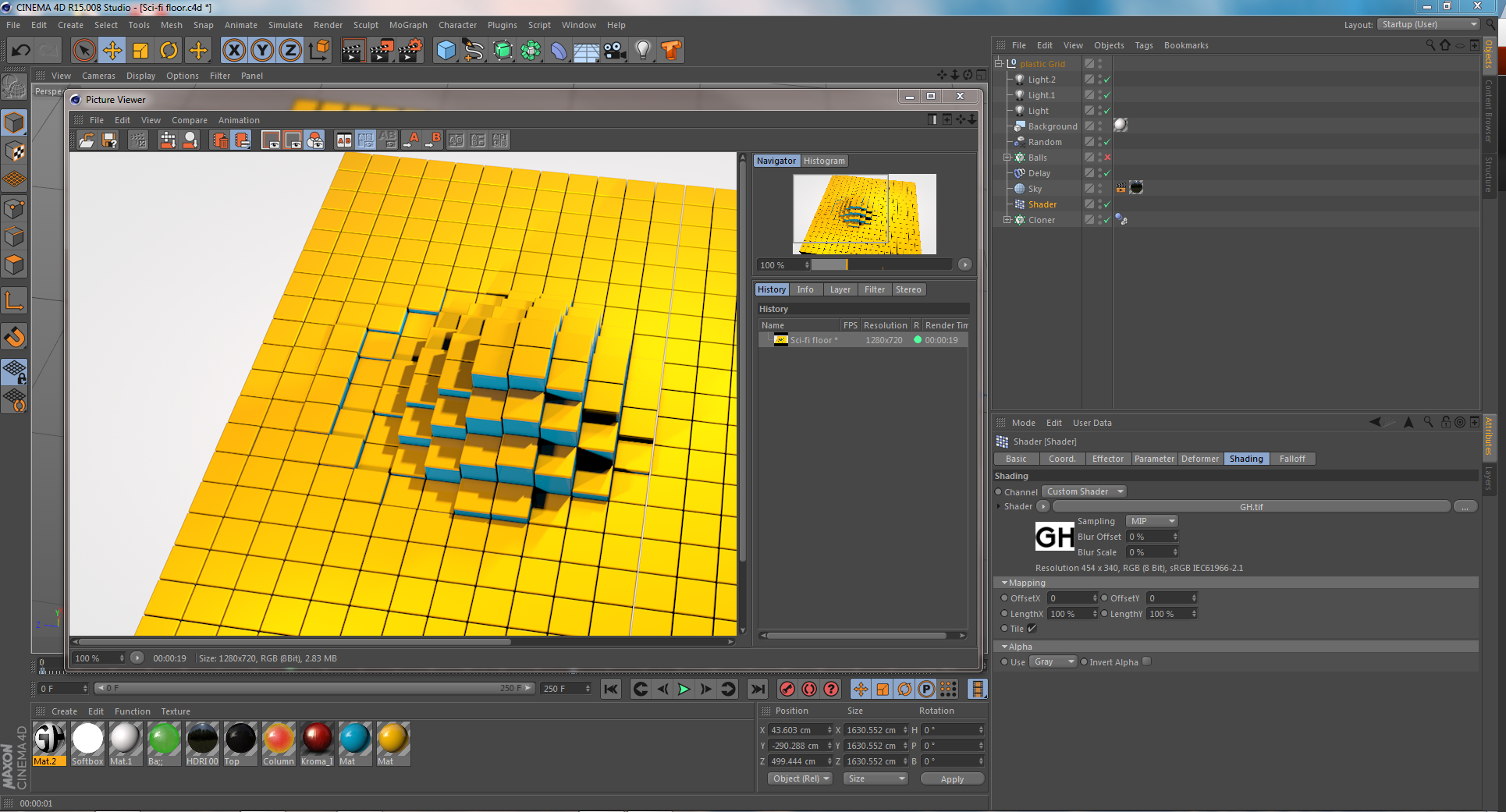The width and height of the screenshot is (1506, 812).
Task: Open the Channel Custom Shader dropdown
Action: tap(1084, 491)
